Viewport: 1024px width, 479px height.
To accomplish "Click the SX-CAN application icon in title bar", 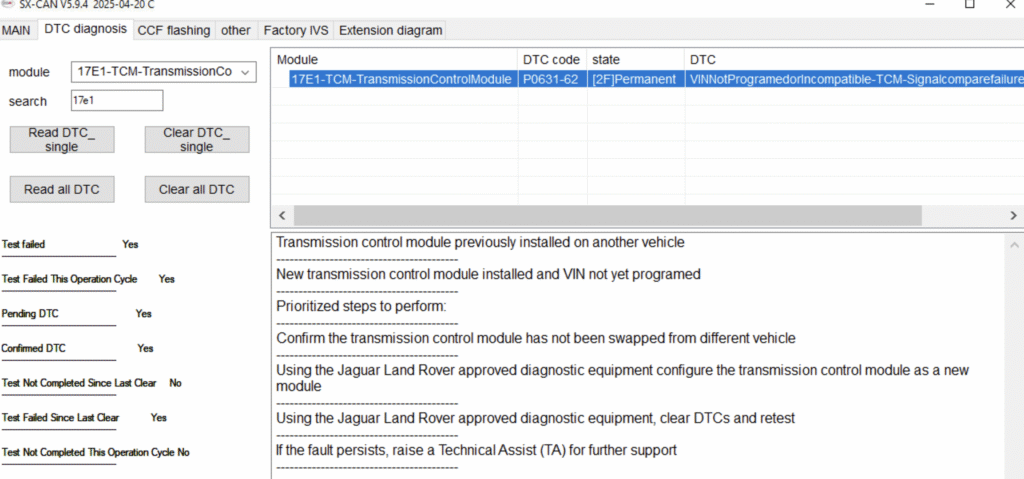I will pos(8,3).
